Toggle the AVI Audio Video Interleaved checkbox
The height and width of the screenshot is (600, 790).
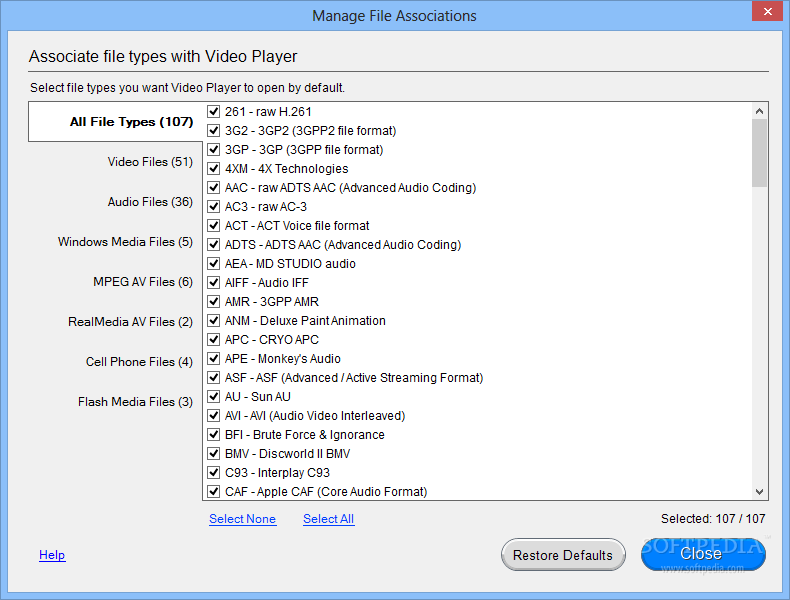pyautogui.click(x=214, y=415)
